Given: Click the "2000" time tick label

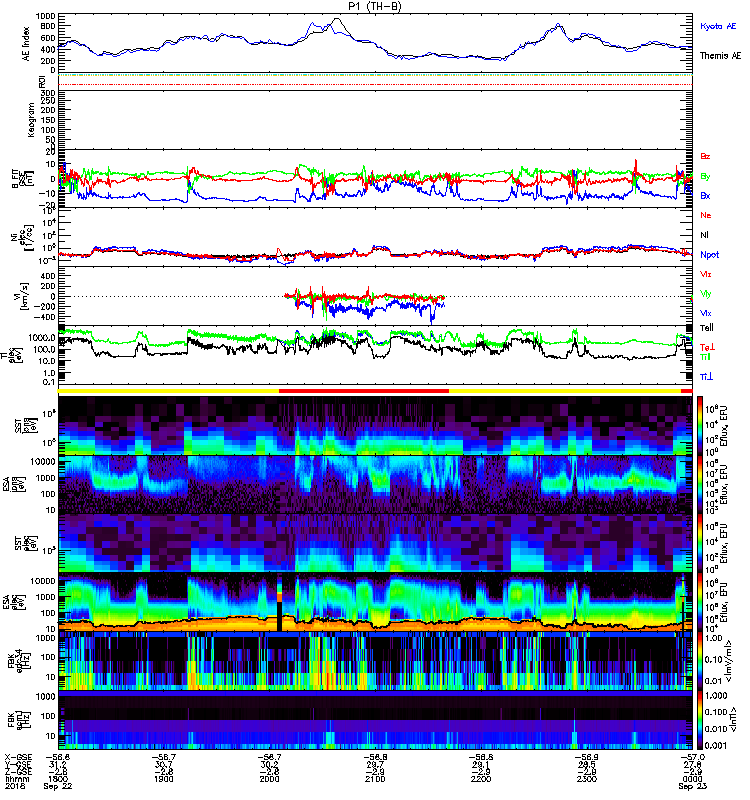Looking at the screenshot, I should click(x=269, y=779).
